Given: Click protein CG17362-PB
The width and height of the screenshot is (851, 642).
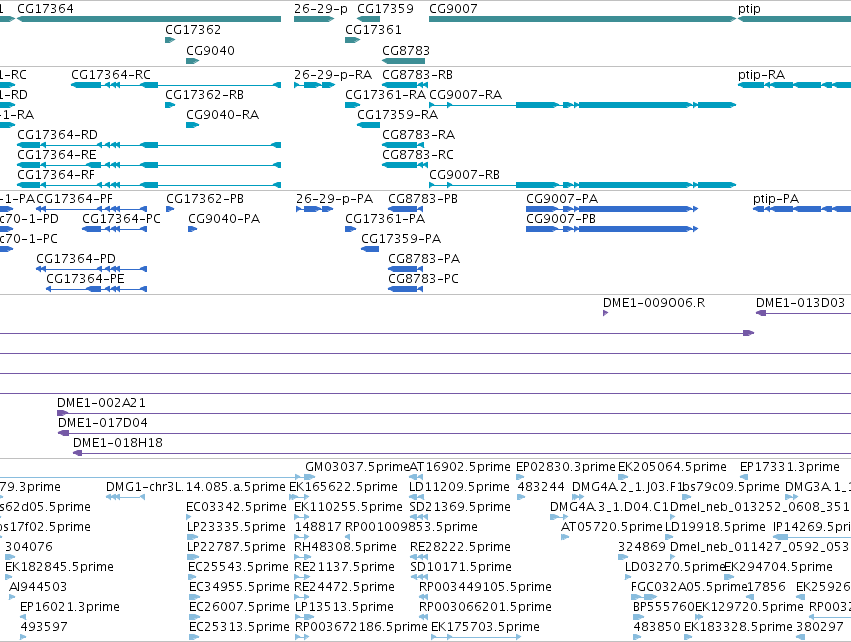Looking at the screenshot, I should tap(205, 199).
